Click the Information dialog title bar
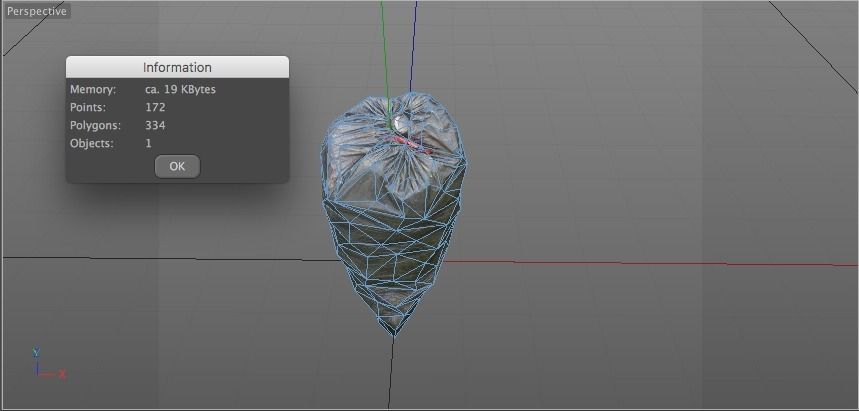859x411 pixels. 177,67
